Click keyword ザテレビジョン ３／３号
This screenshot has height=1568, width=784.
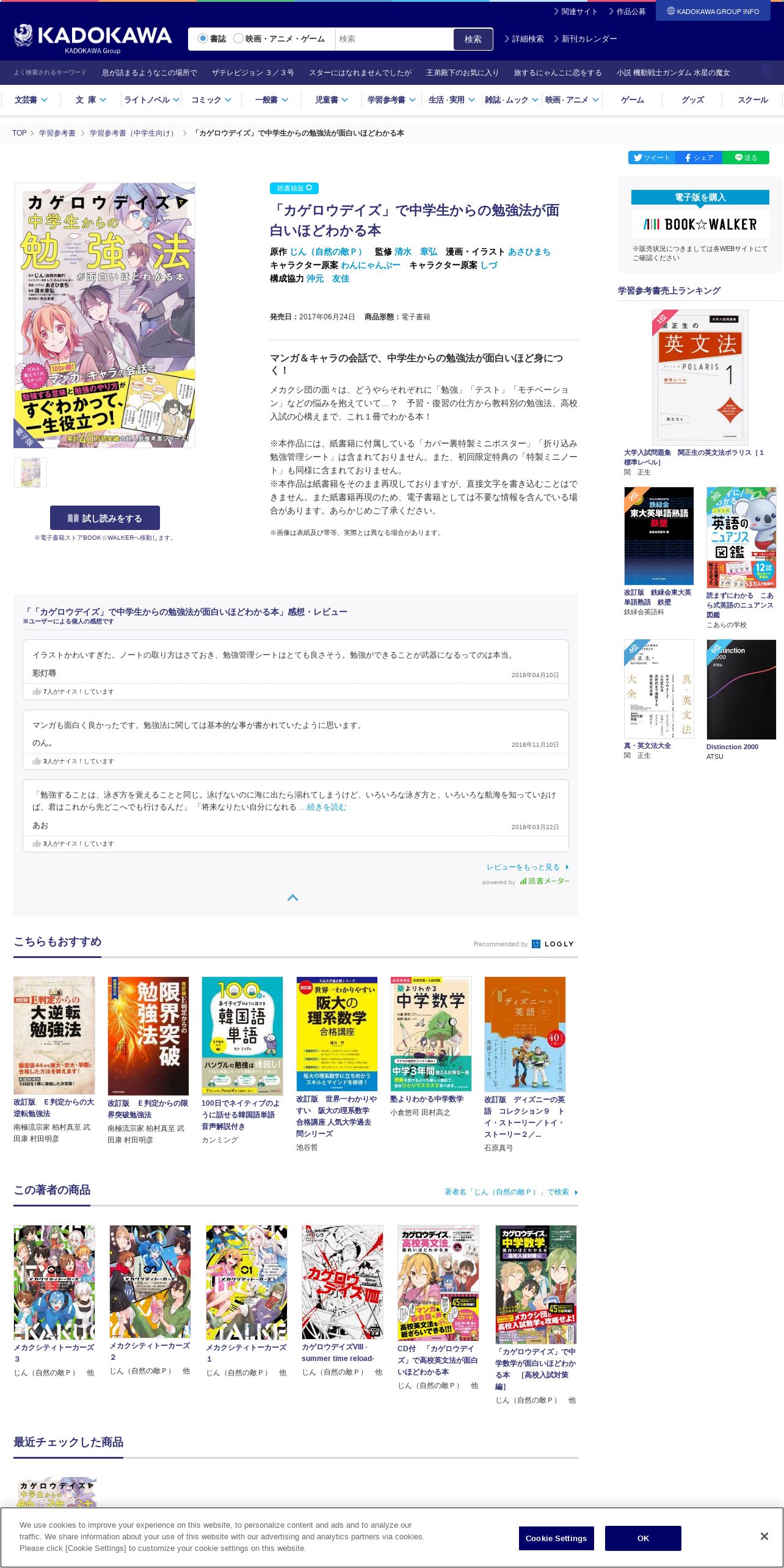pyautogui.click(x=253, y=73)
